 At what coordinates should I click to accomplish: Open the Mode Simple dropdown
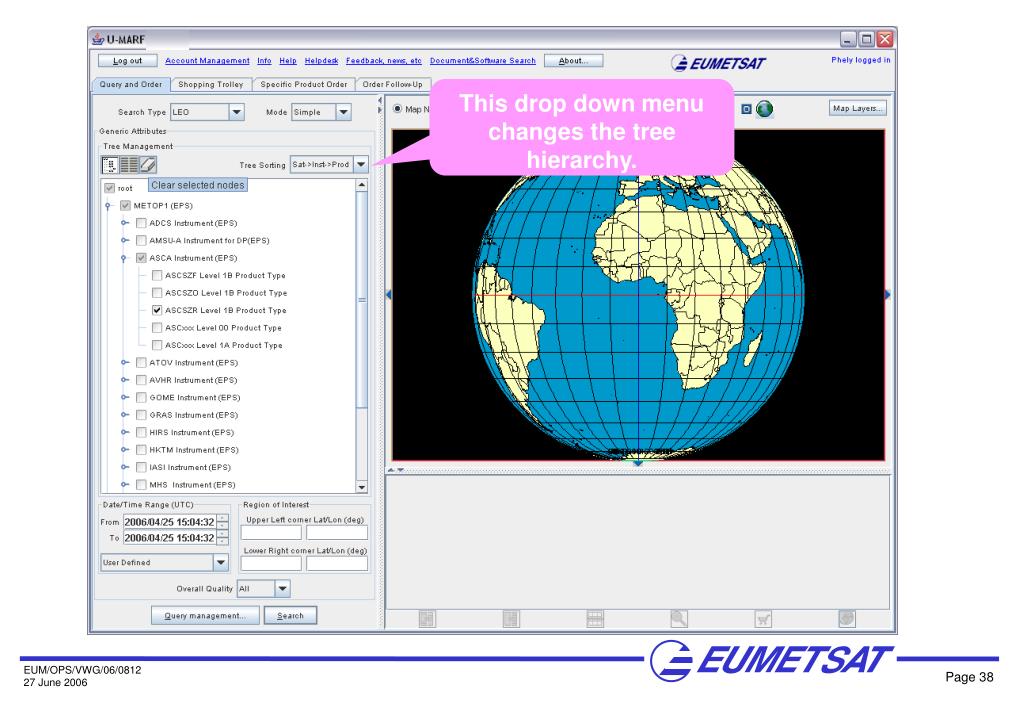[x=344, y=112]
